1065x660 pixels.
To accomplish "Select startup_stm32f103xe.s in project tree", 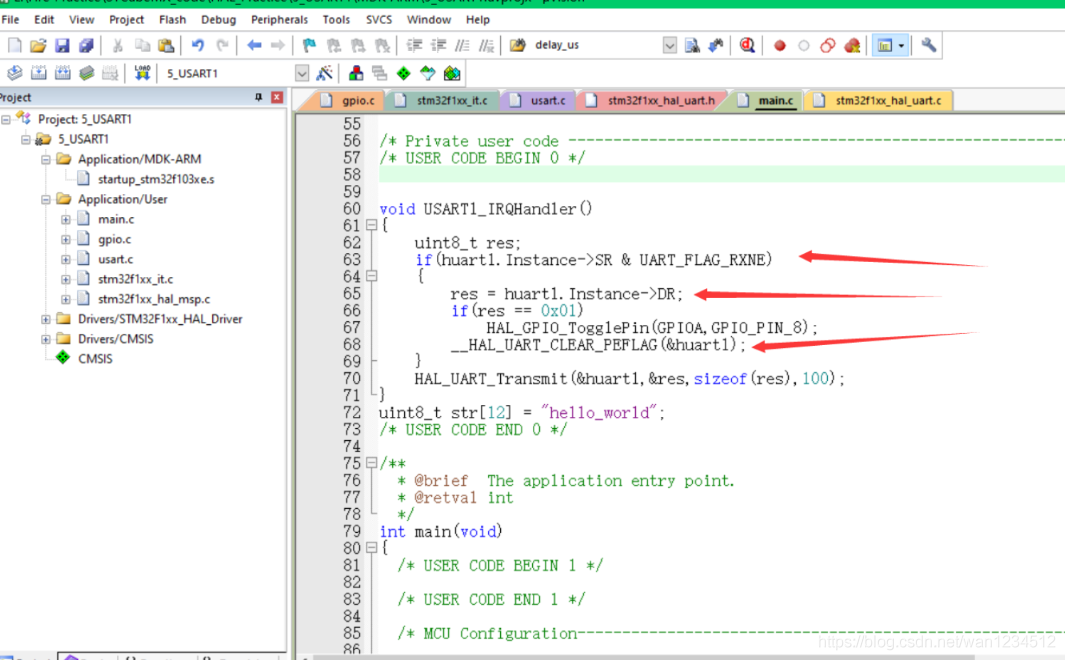I will (x=155, y=179).
